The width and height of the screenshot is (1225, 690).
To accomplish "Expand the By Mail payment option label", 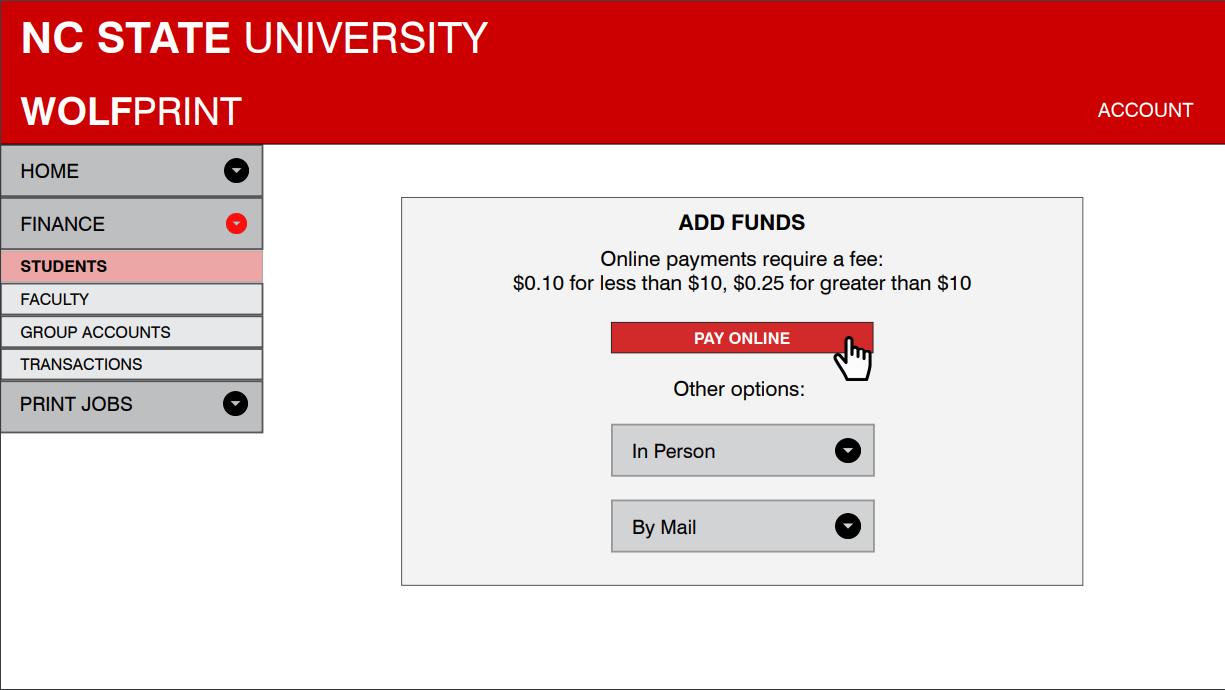I will coord(664,527).
